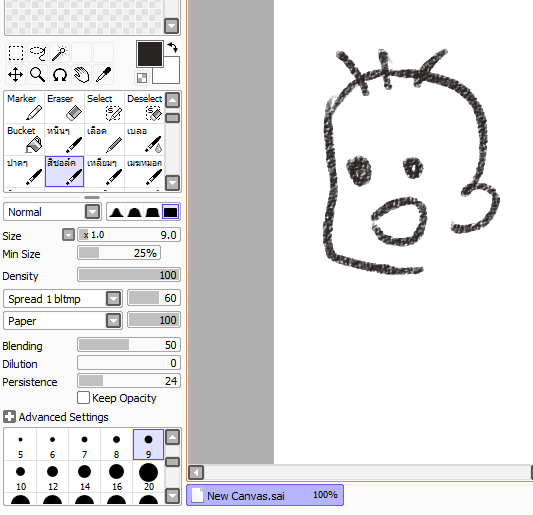Select the สีชอล์ค chalk brush
Viewport: 533px width, 515px height.
pyautogui.click(x=64, y=172)
